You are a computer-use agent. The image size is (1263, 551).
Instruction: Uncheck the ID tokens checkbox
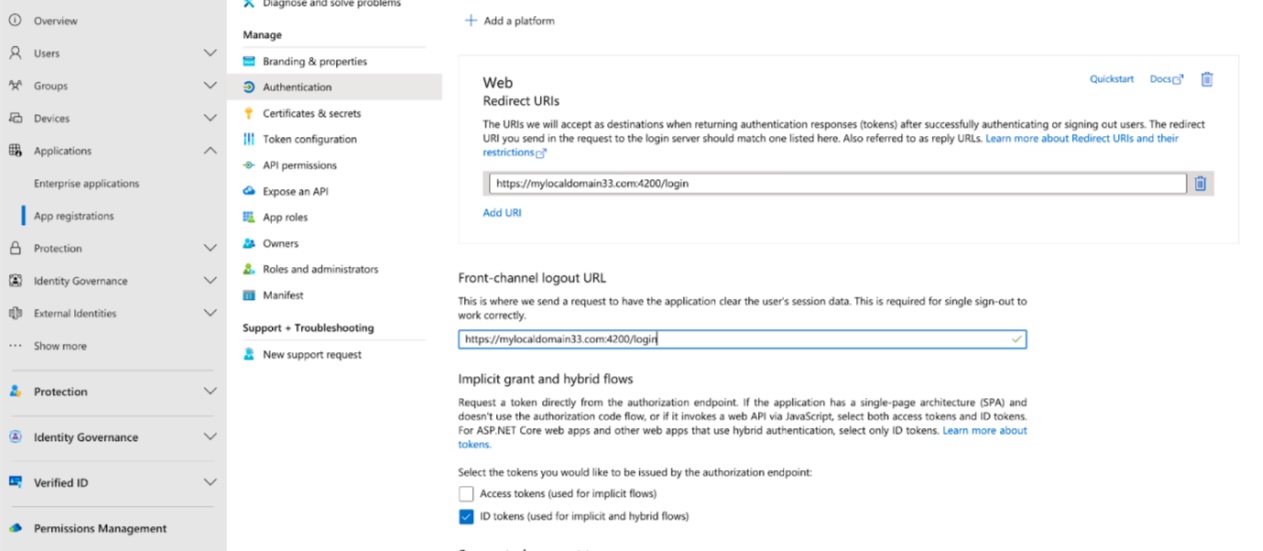[x=466, y=517]
